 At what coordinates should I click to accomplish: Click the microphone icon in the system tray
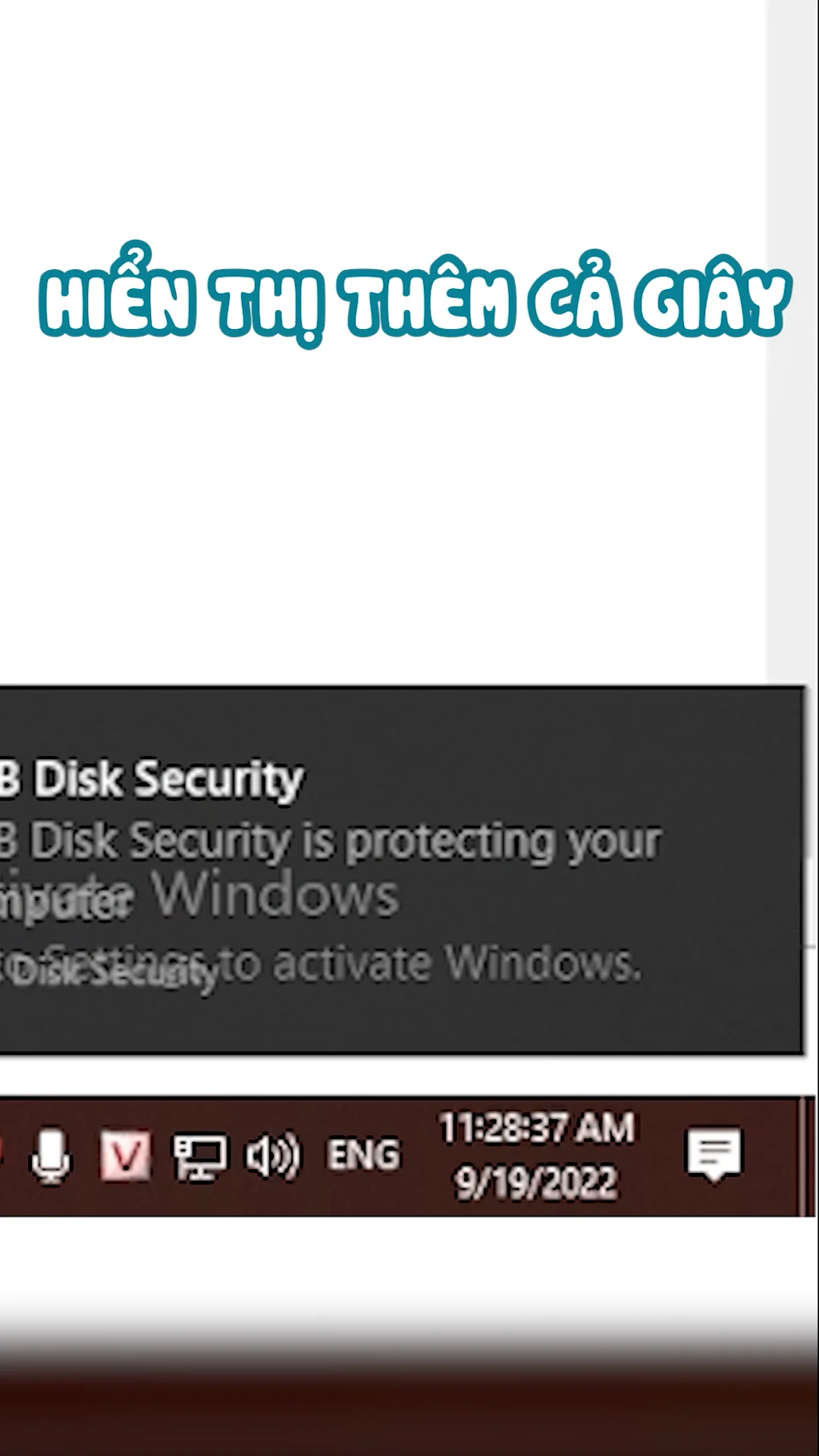50,1156
